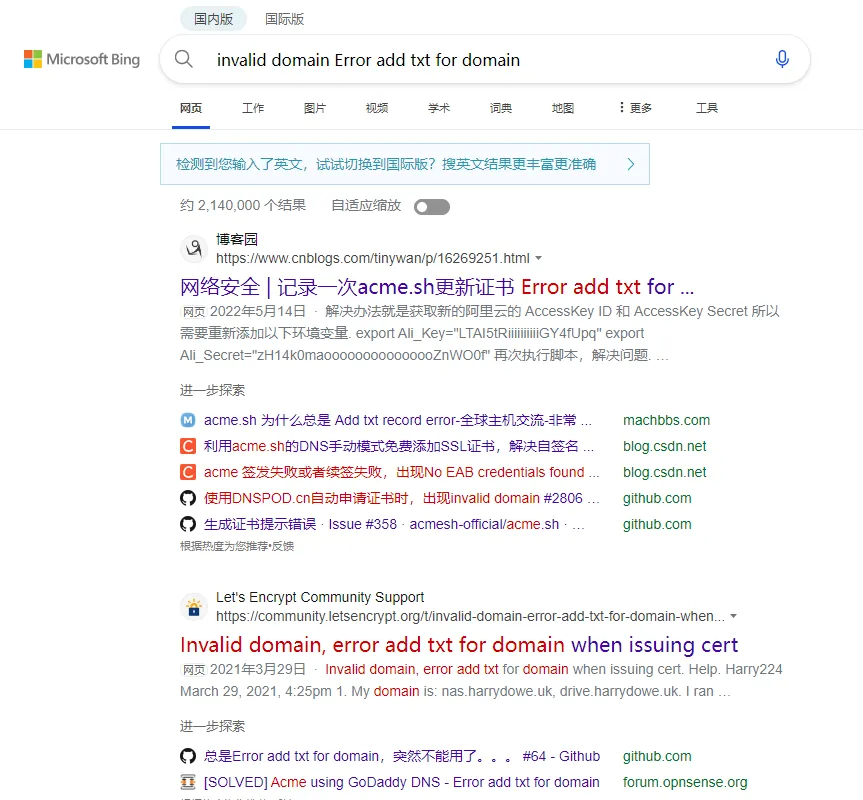Click the OPNsense forum result icon
This screenshot has height=800, width=863.
coord(187,782)
